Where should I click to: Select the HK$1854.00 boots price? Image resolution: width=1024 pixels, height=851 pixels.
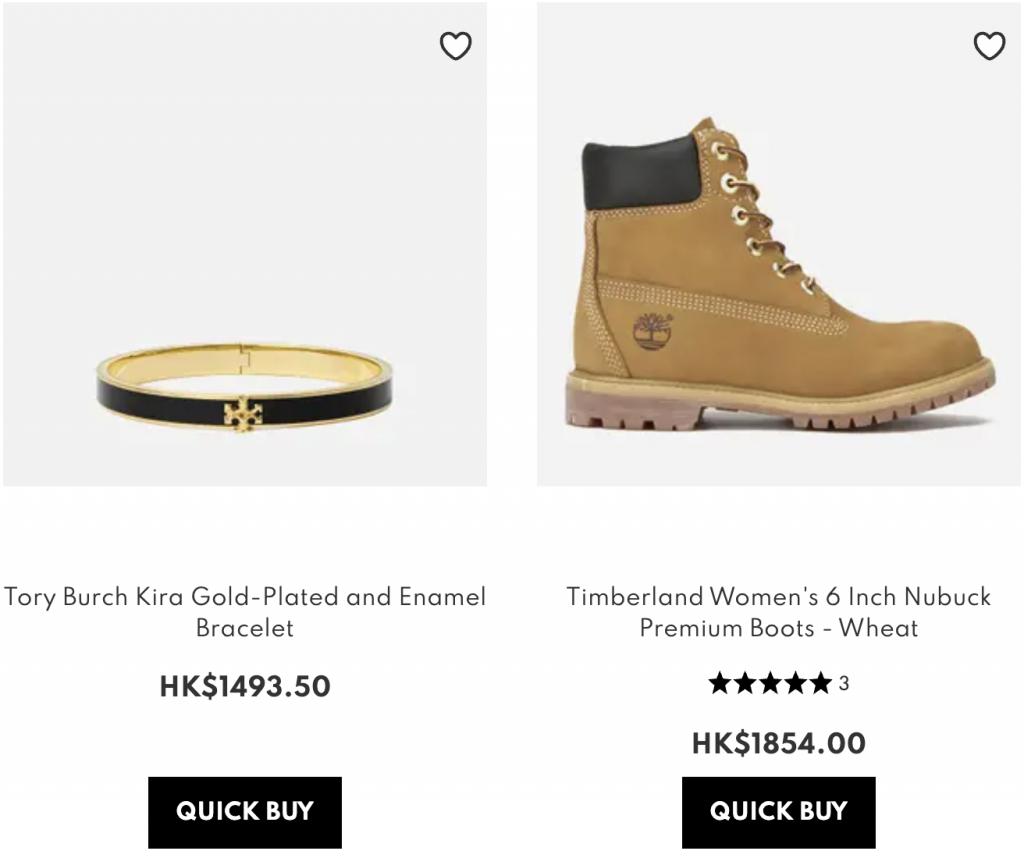pos(778,744)
